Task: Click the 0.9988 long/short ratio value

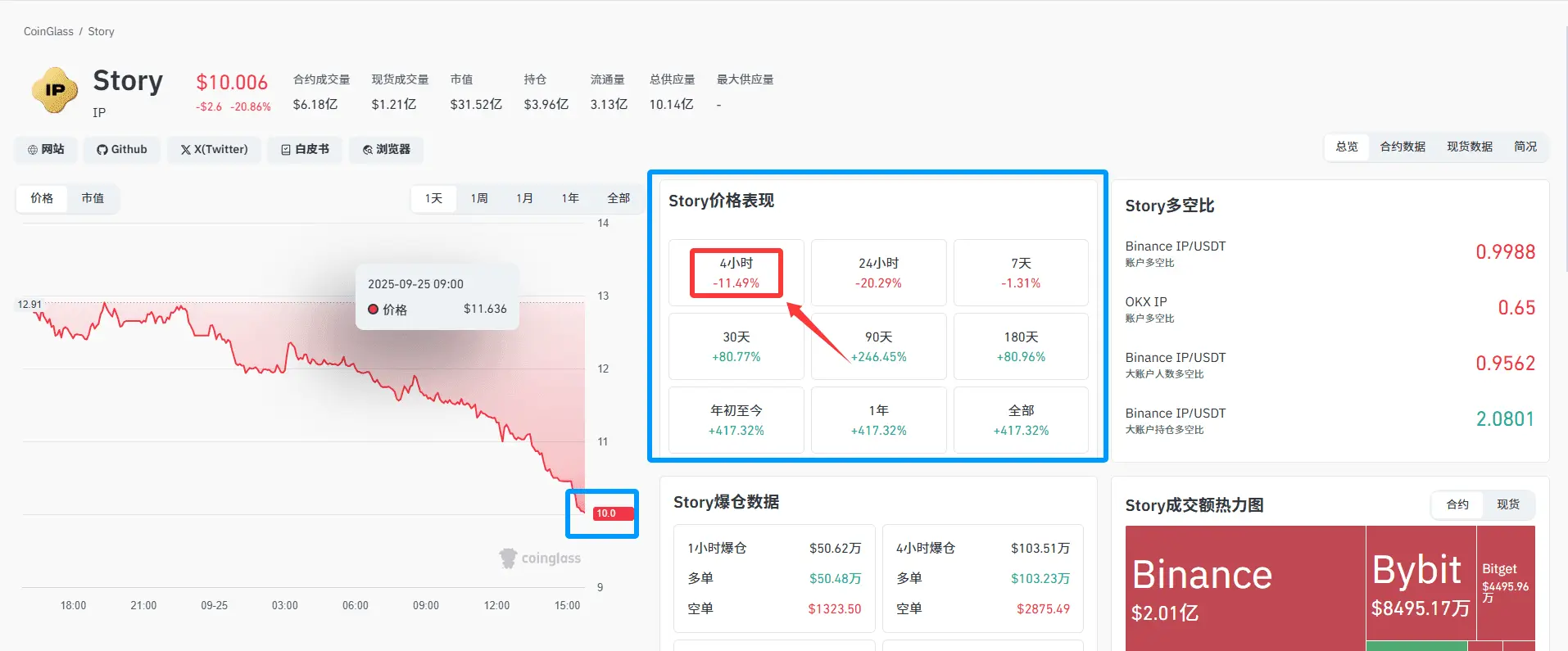Action: point(1505,252)
